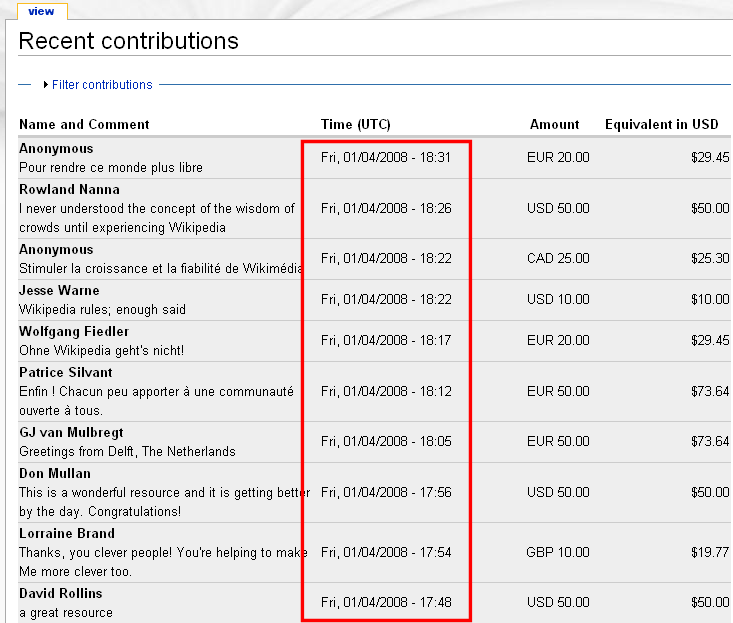Select the Jesse Warne donor name
Image resolution: width=733 pixels, height=623 pixels.
click(x=59, y=290)
